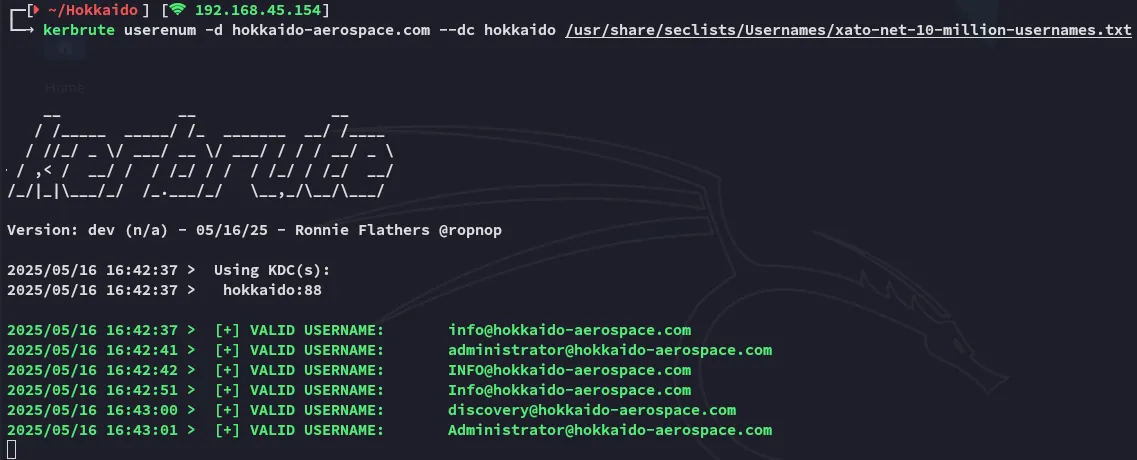Click the underlined xato-net usernames wordlist path

pos(848,30)
